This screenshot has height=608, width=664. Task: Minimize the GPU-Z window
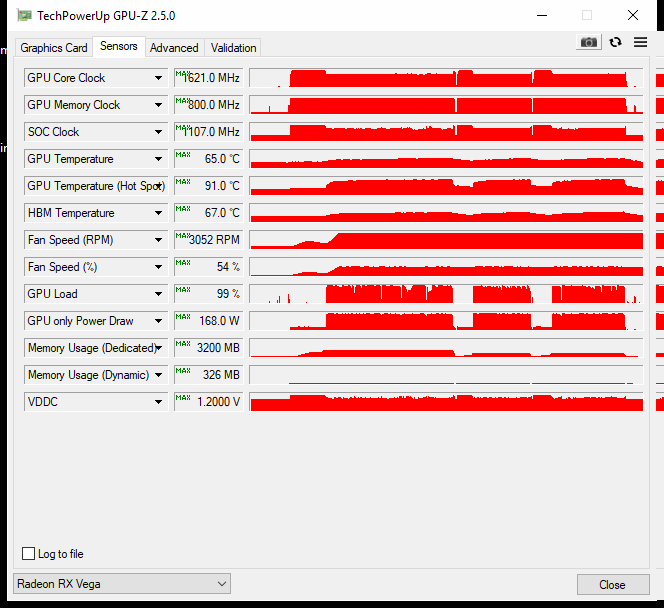pos(542,16)
